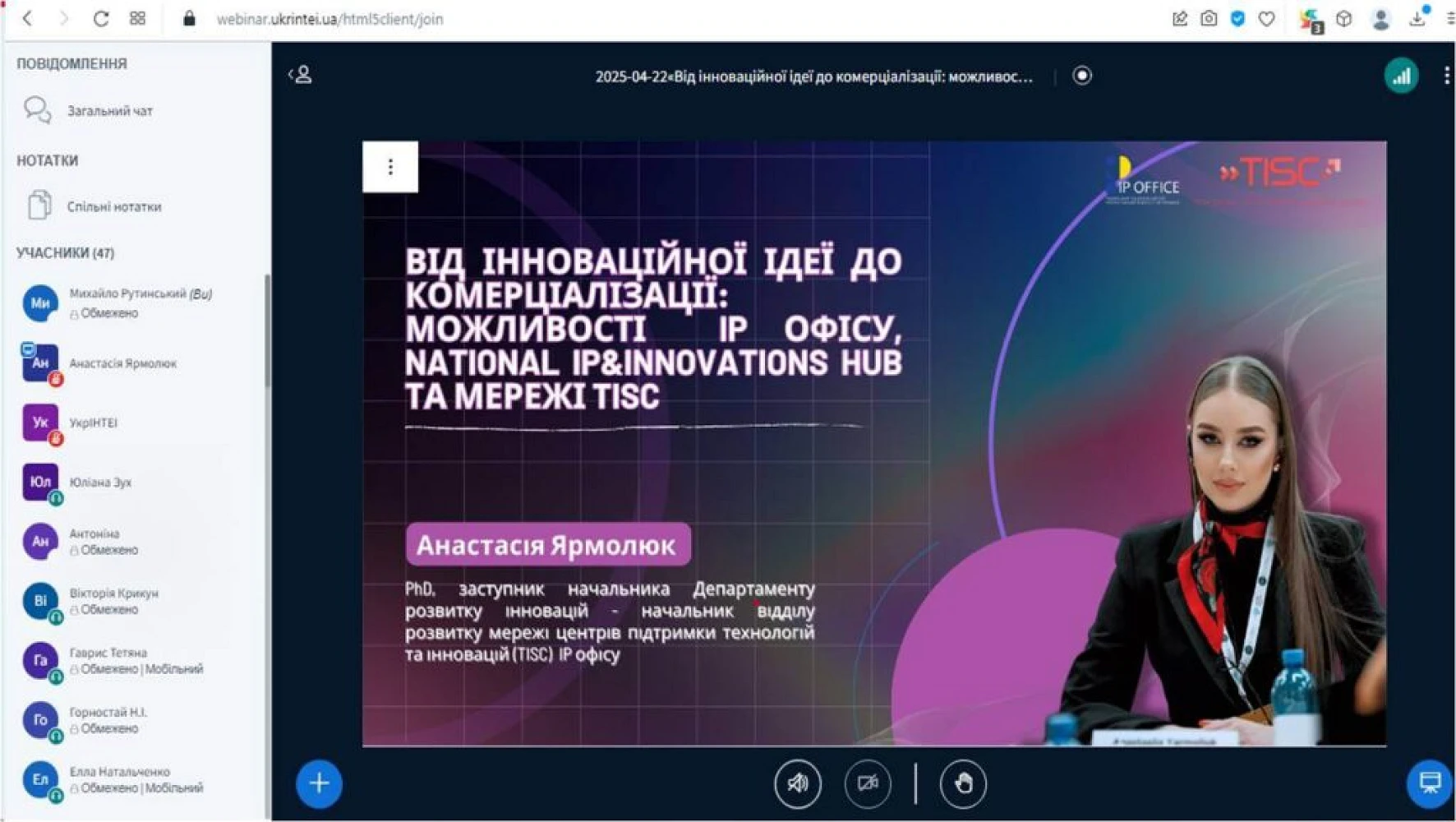The image size is (1456, 822).
Task: Click the browser screenshot camera icon
Action: point(1209,19)
